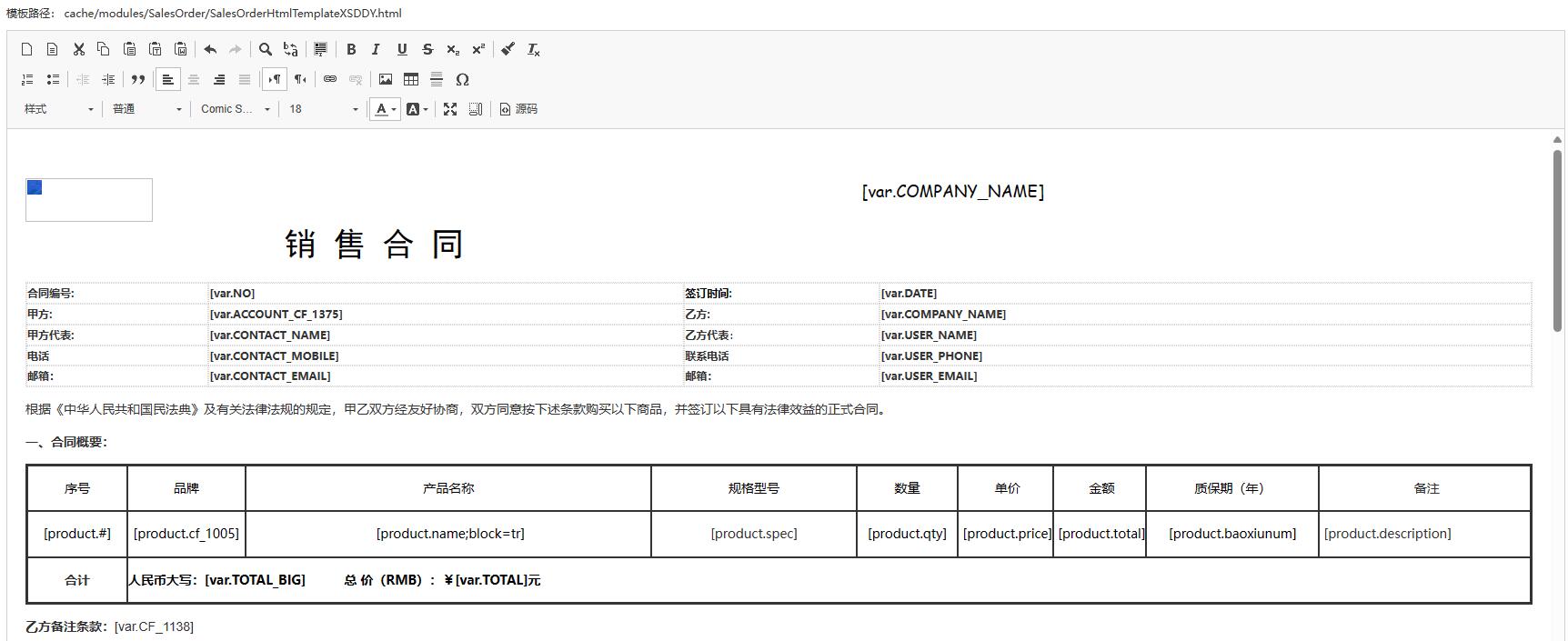The height and width of the screenshot is (641, 1568).
Task: Click the 源码 source button
Action: click(x=518, y=109)
